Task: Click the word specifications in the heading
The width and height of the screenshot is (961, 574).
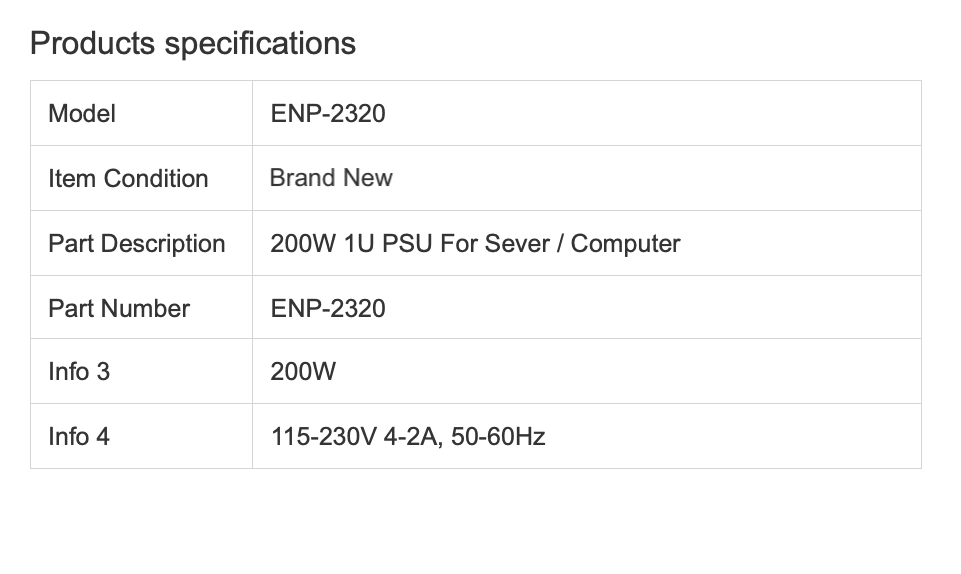Action: [x=260, y=44]
